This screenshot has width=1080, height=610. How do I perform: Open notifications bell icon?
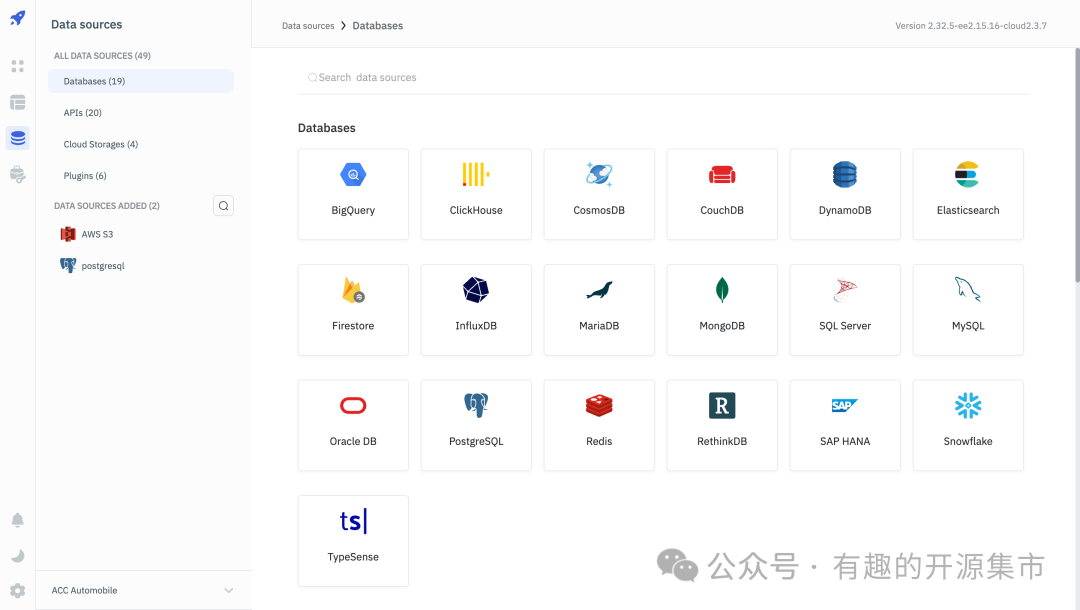point(18,520)
